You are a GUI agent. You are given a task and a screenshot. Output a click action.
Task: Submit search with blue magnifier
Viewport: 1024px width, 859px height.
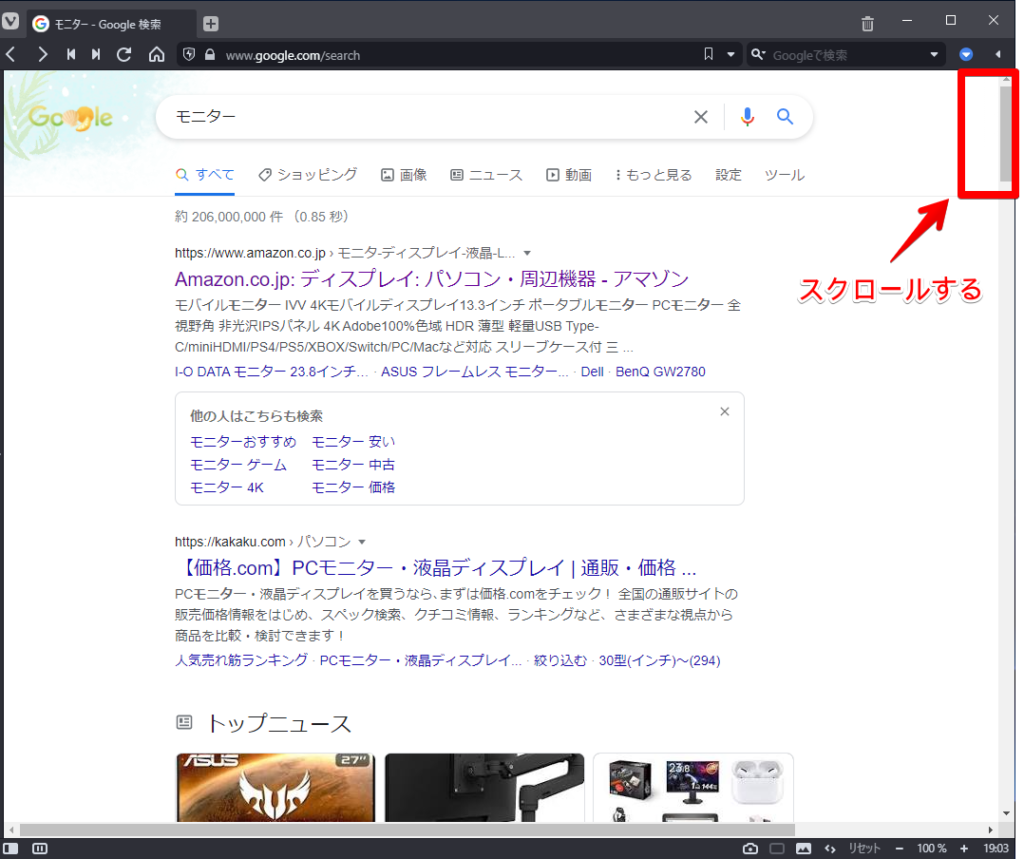785,117
